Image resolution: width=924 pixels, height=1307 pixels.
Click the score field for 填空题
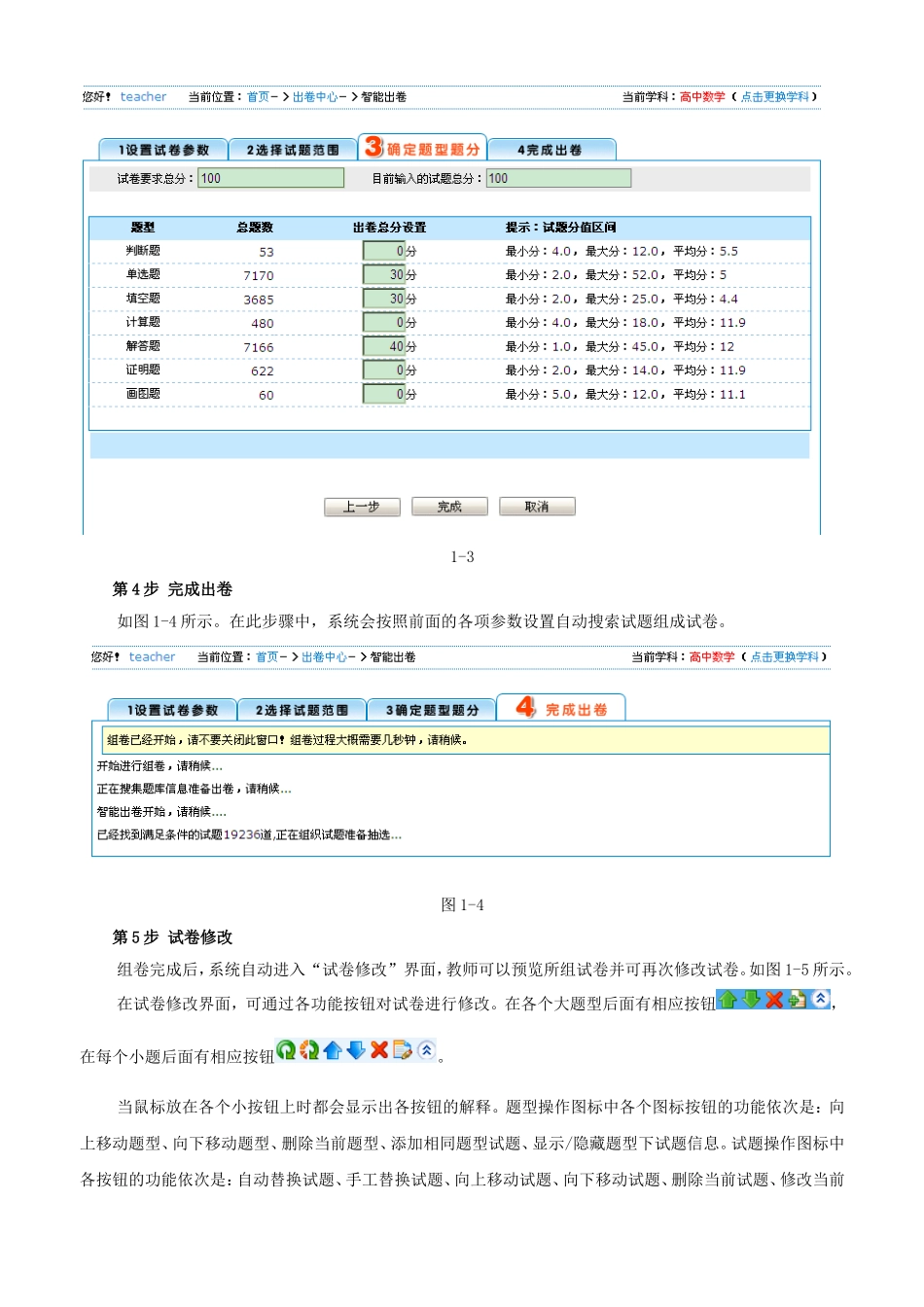pos(384,299)
